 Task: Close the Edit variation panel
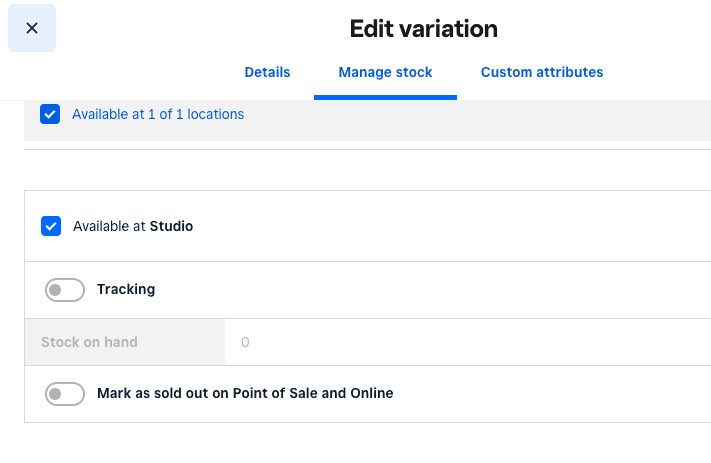coord(32,28)
